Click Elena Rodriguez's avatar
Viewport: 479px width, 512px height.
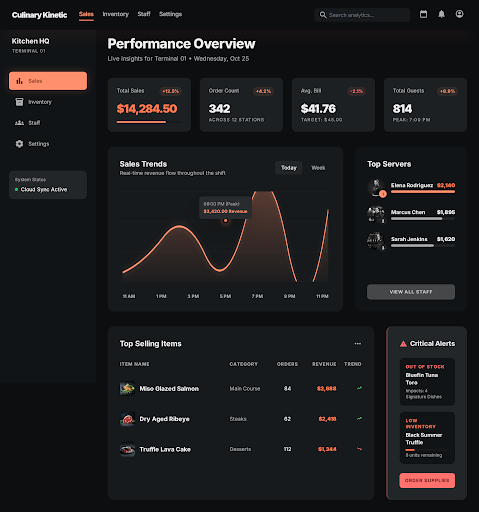376,187
